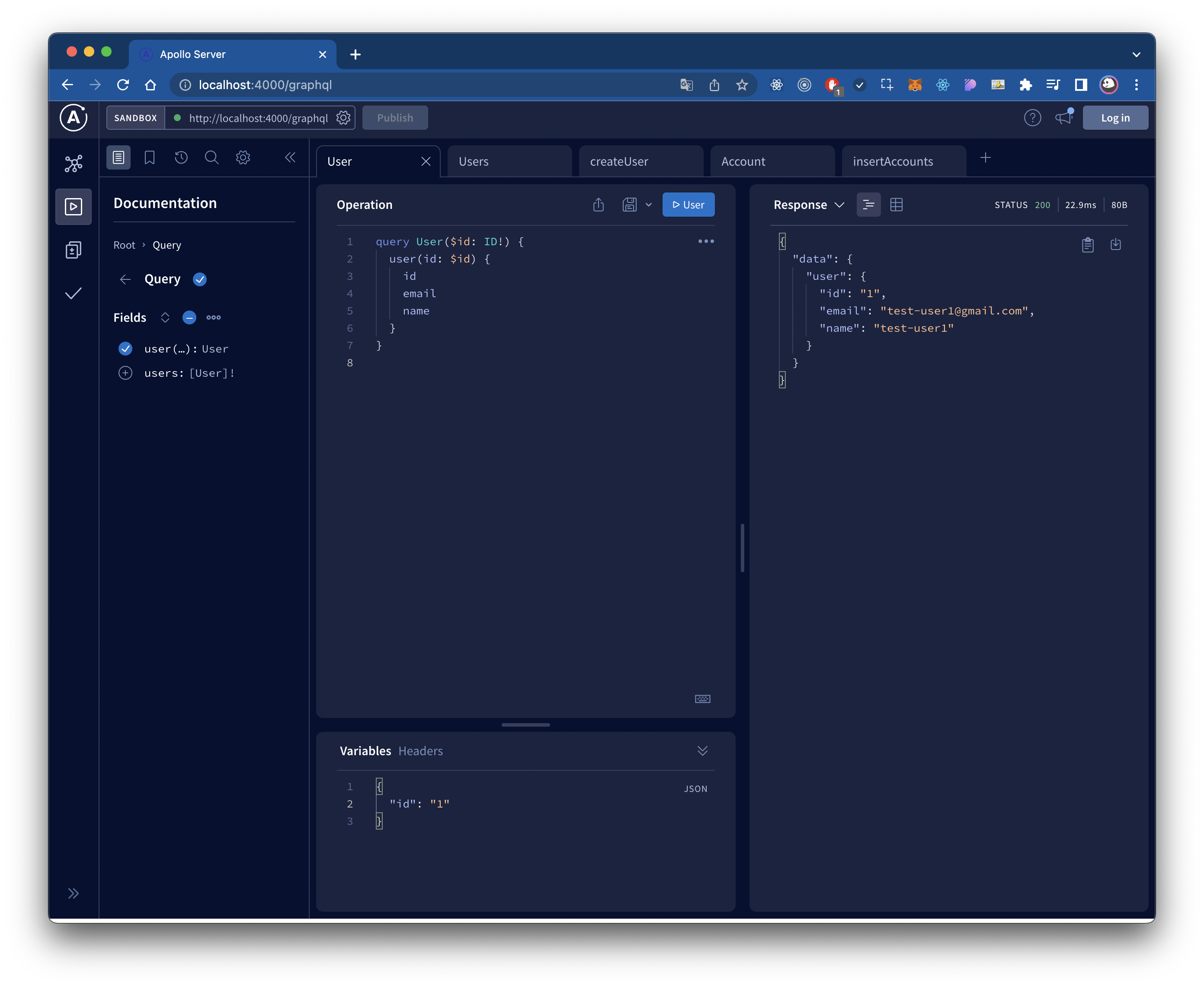The height and width of the screenshot is (987, 1204).
Task: Click the Log in button
Action: coord(1115,118)
